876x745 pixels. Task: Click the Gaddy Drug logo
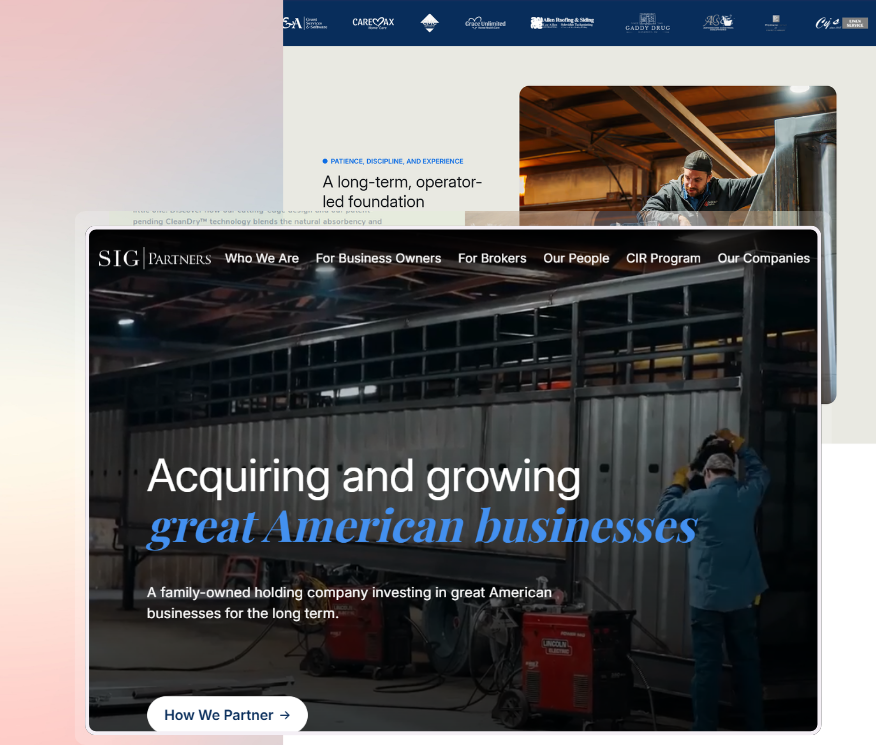tap(648, 22)
